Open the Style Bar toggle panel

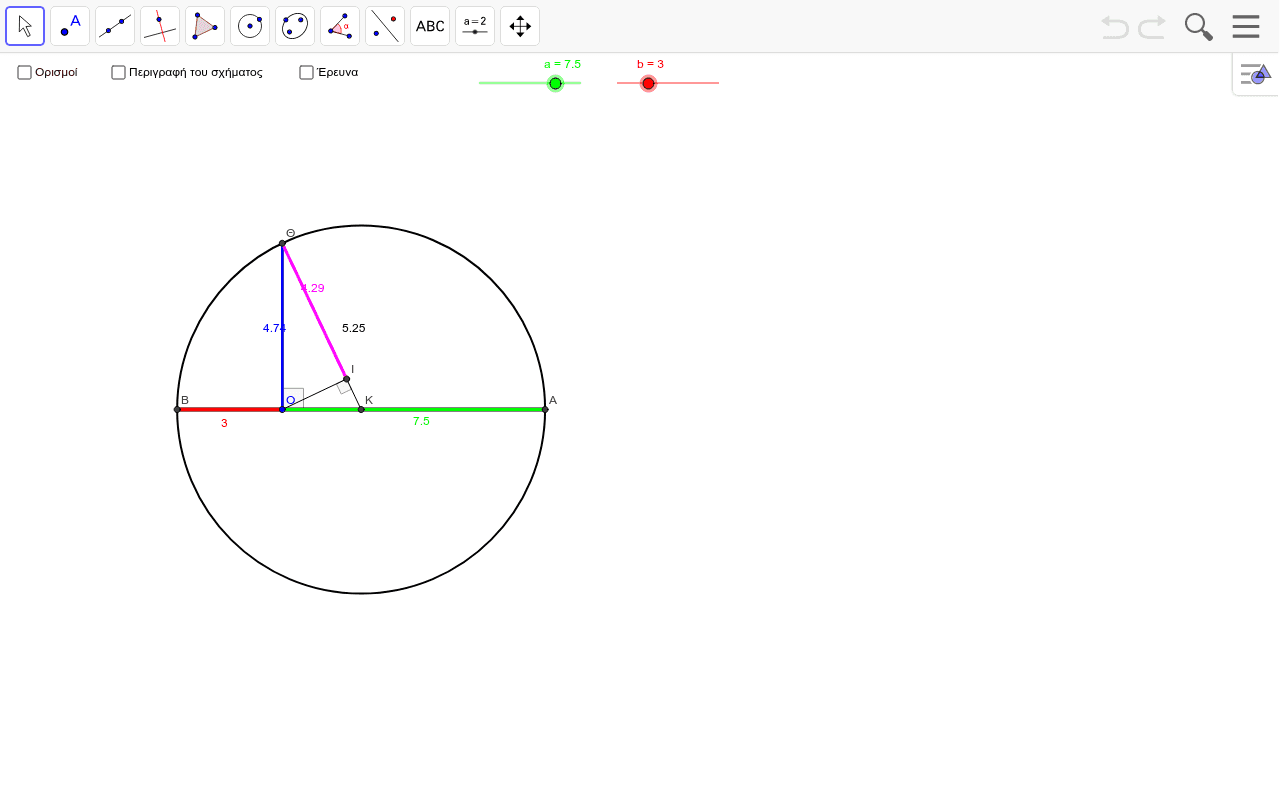[1256, 74]
